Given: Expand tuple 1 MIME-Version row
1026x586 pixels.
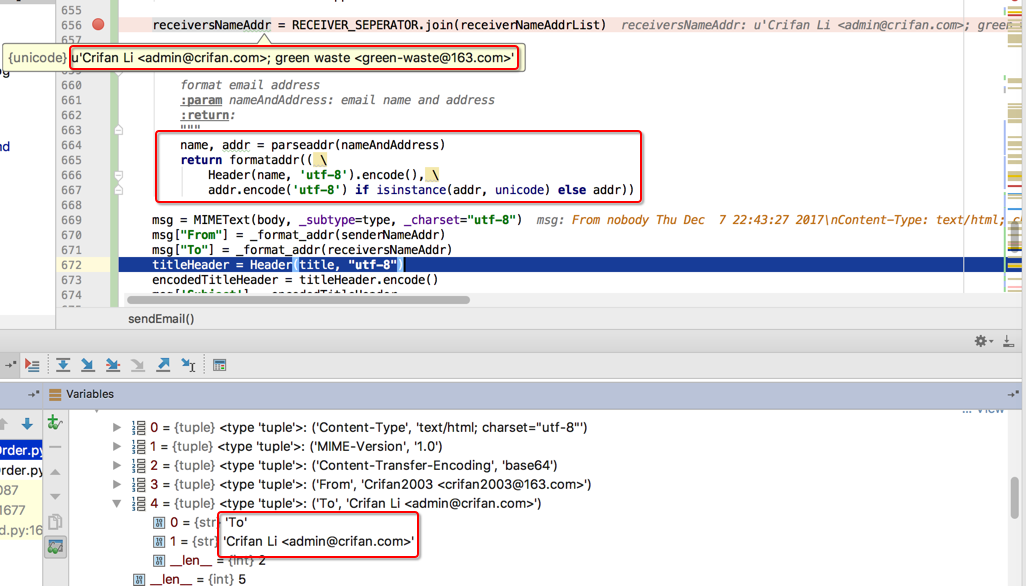Looking at the screenshot, I should (116, 446).
